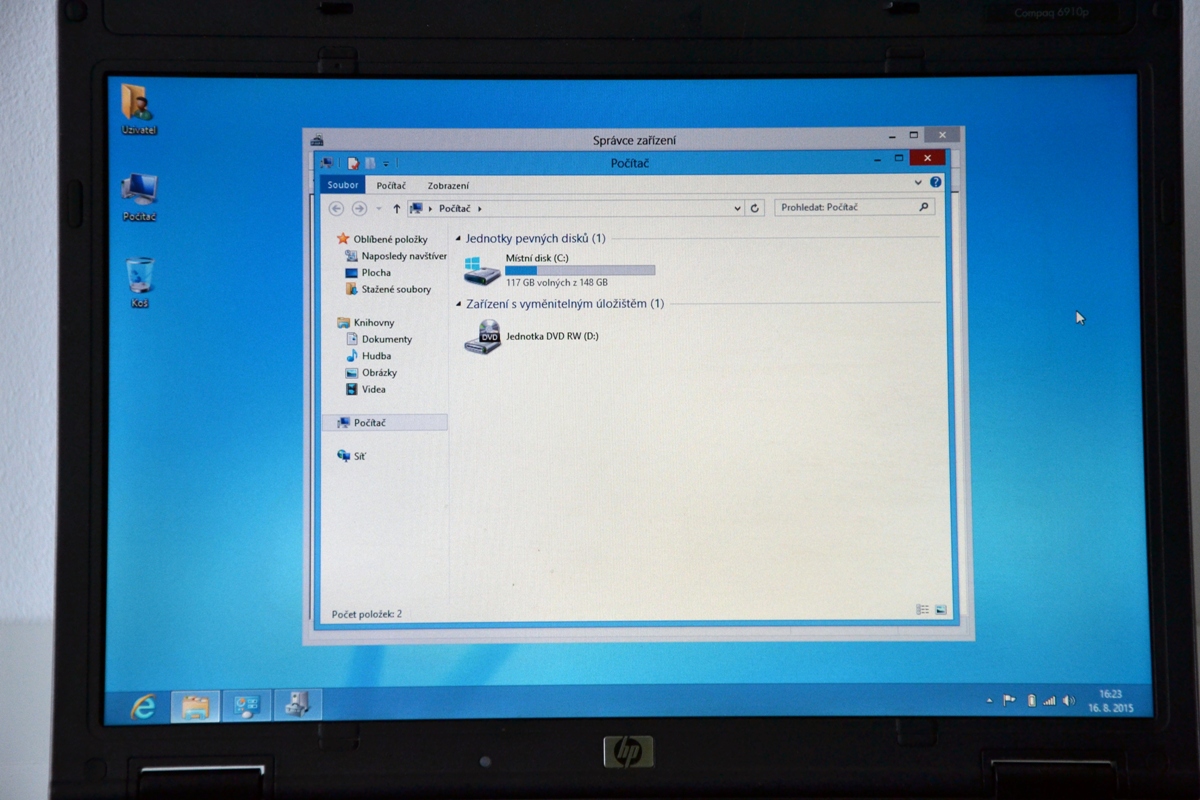
Task: Expand the ribbon with the chevron arrow
Action: tap(918, 183)
